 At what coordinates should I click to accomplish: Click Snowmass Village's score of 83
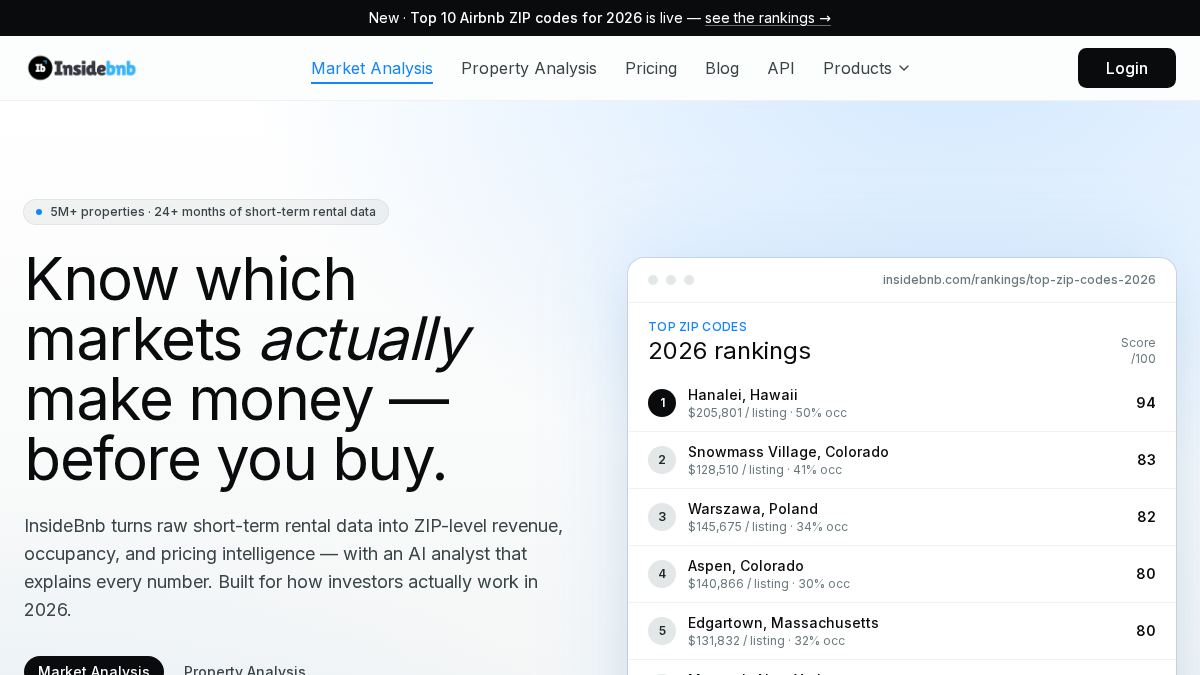coord(1146,460)
